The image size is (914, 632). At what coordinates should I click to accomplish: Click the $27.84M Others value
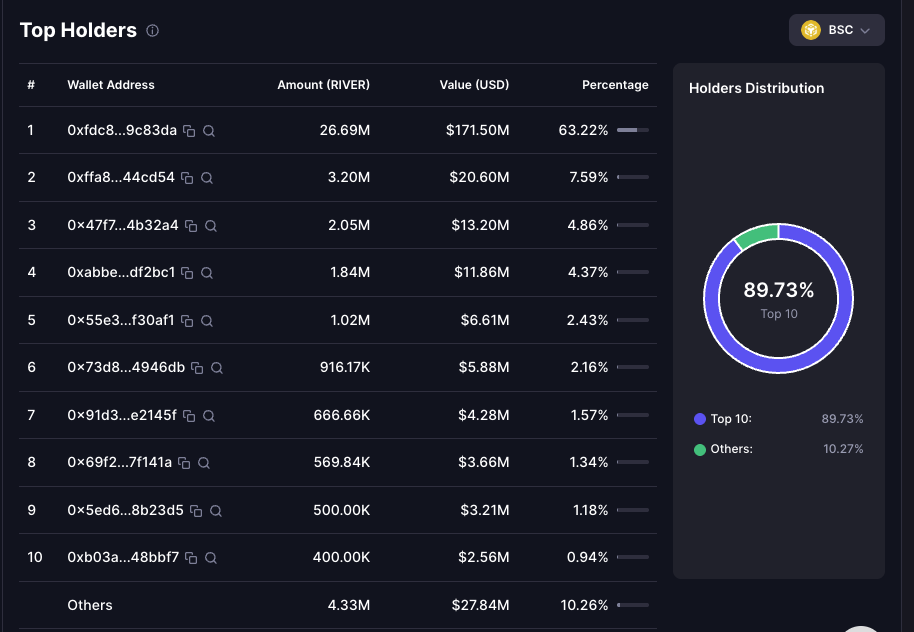[x=480, y=605]
